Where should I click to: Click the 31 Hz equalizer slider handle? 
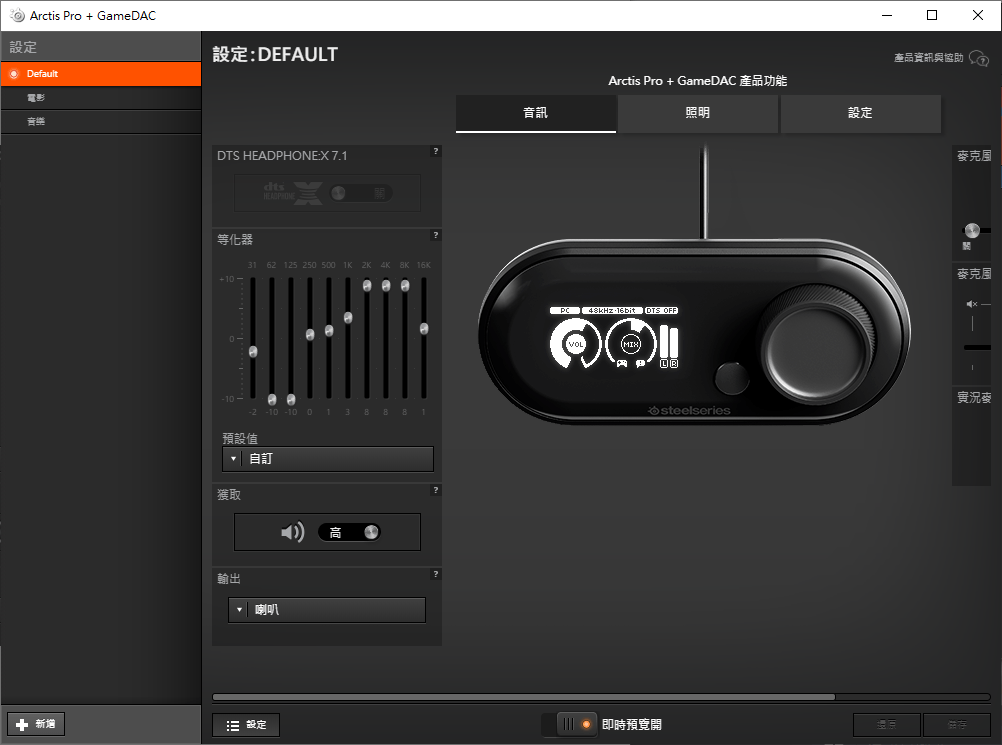pyautogui.click(x=253, y=351)
